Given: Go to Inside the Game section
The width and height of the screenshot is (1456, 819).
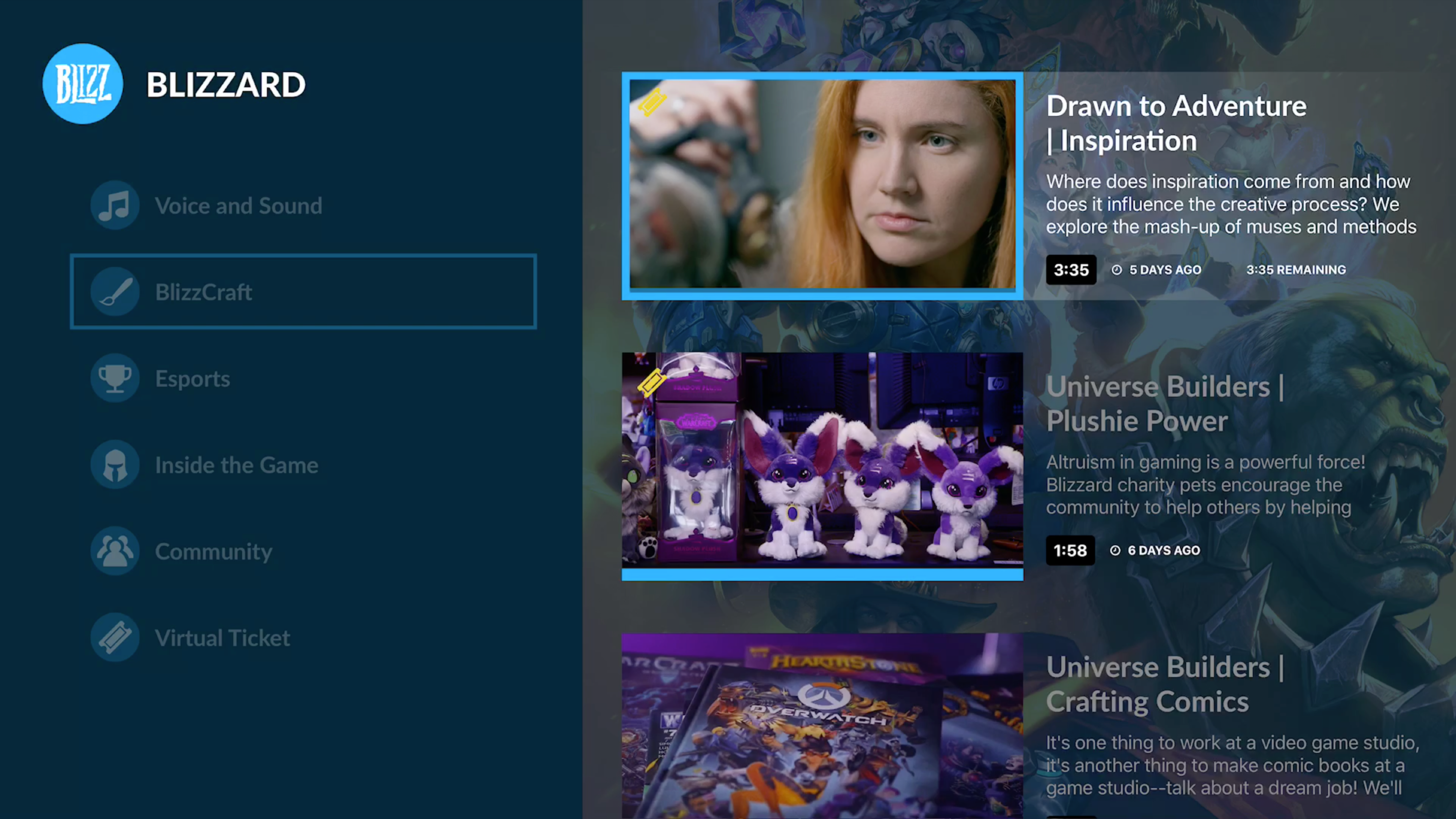Looking at the screenshot, I should click(x=237, y=465).
